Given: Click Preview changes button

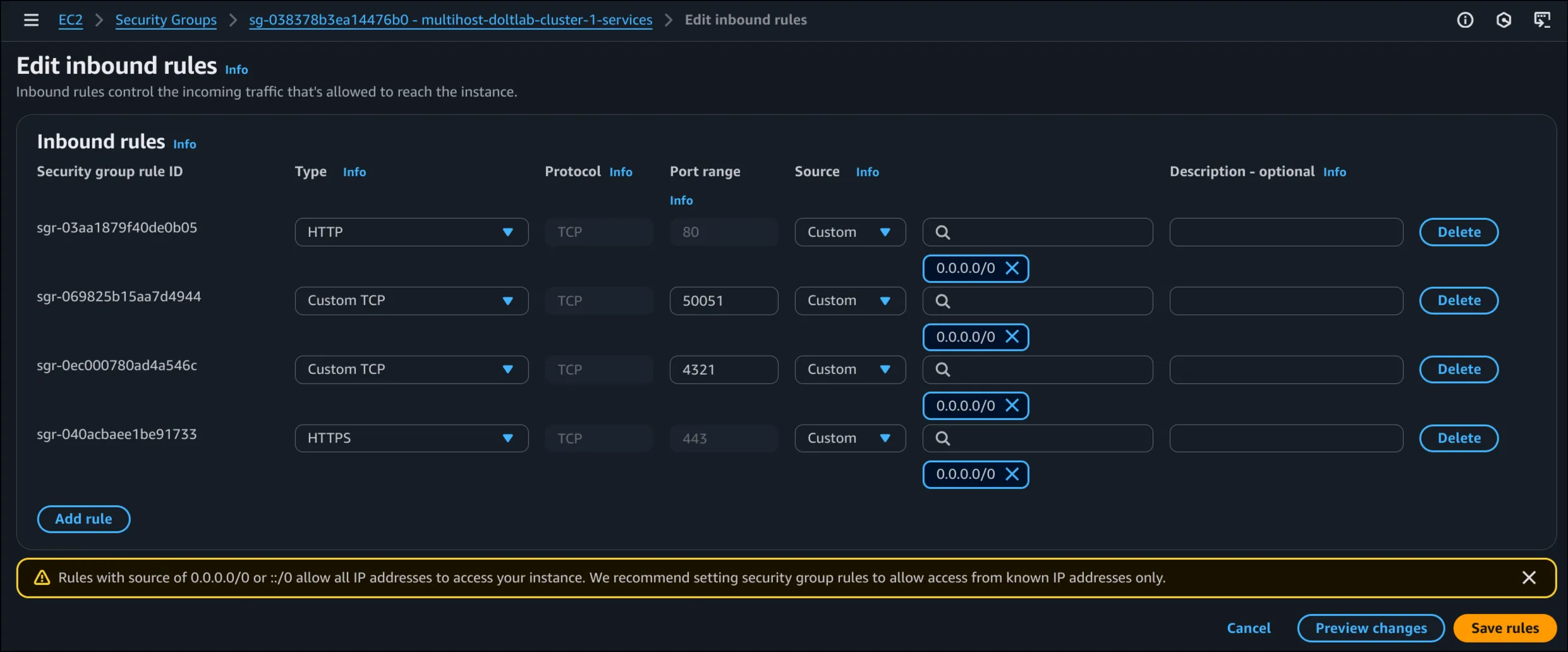Looking at the screenshot, I should point(1371,628).
